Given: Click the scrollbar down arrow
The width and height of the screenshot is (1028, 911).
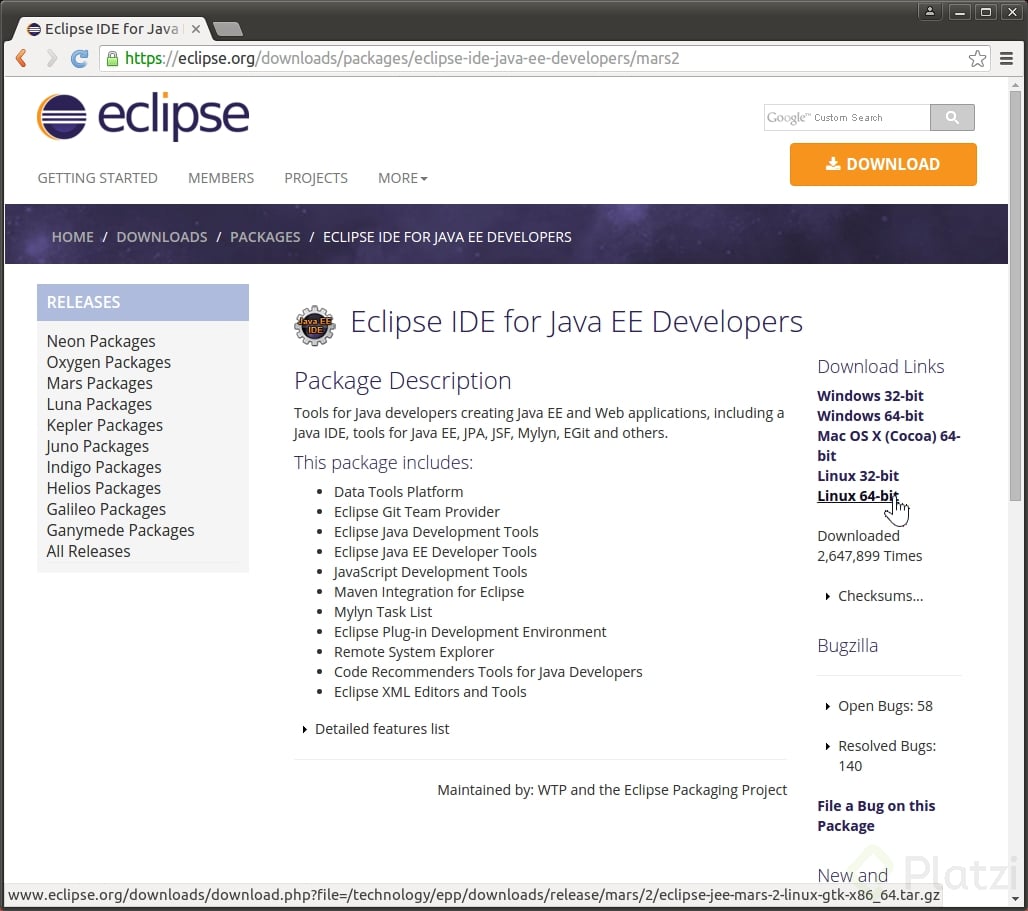Looking at the screenshot, I should coord(1015,899).
